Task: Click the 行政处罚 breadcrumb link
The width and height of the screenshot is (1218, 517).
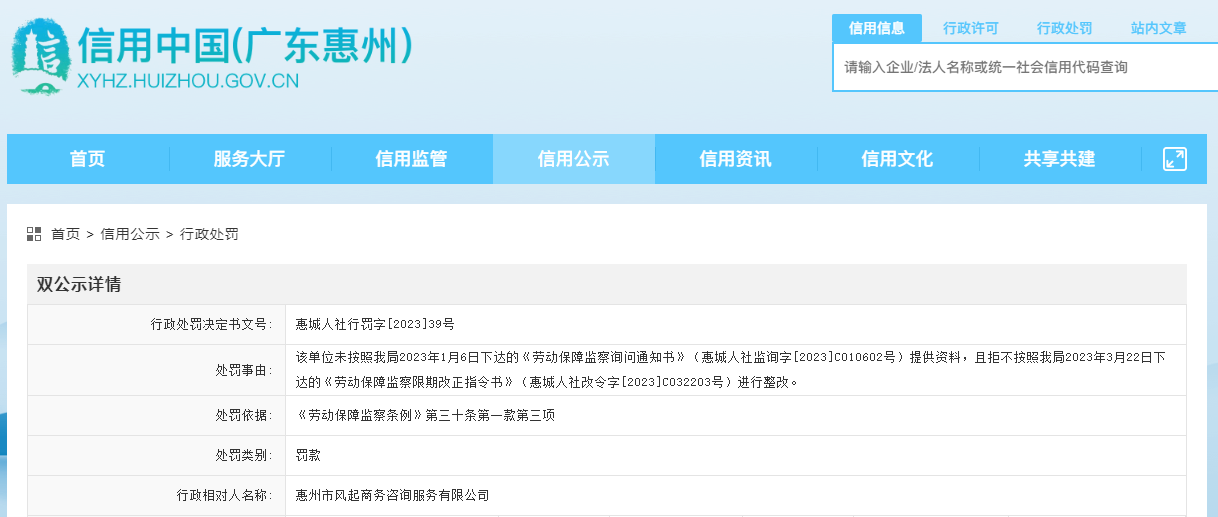Action: coord(209,234)
